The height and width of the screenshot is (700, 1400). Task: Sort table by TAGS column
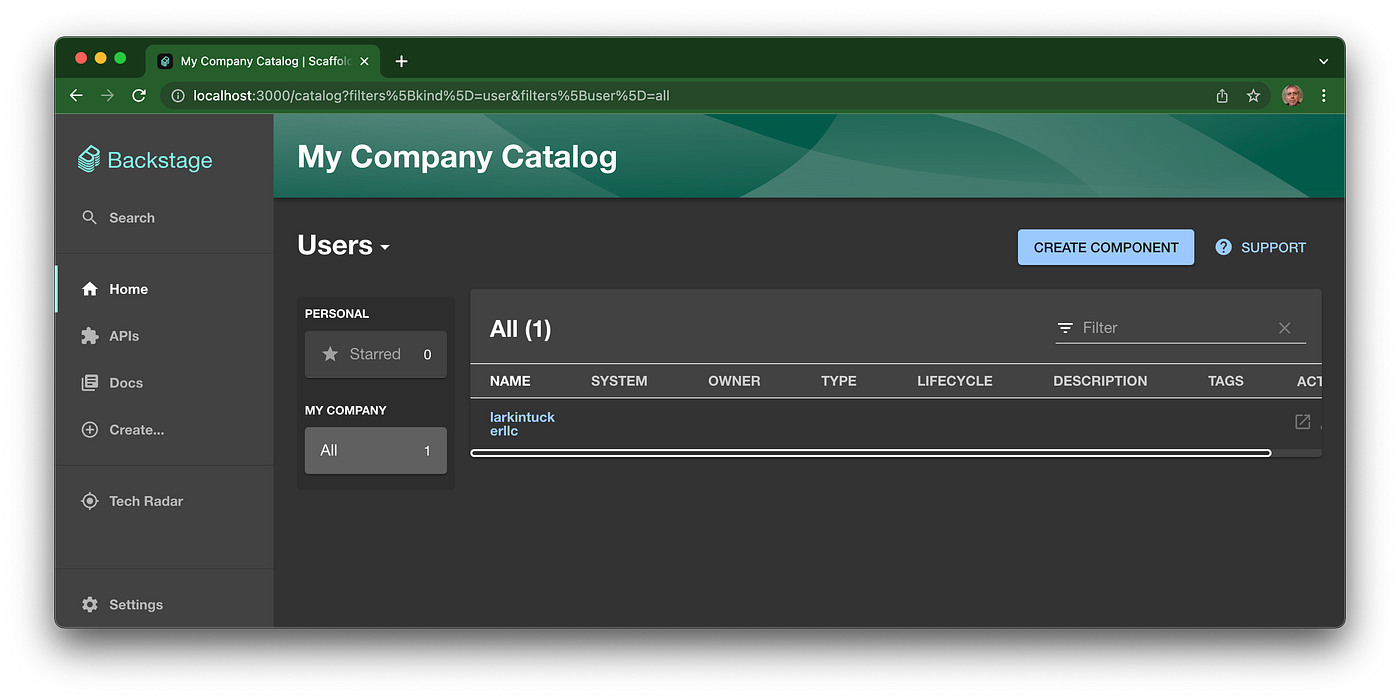[x=1226, y=381]
